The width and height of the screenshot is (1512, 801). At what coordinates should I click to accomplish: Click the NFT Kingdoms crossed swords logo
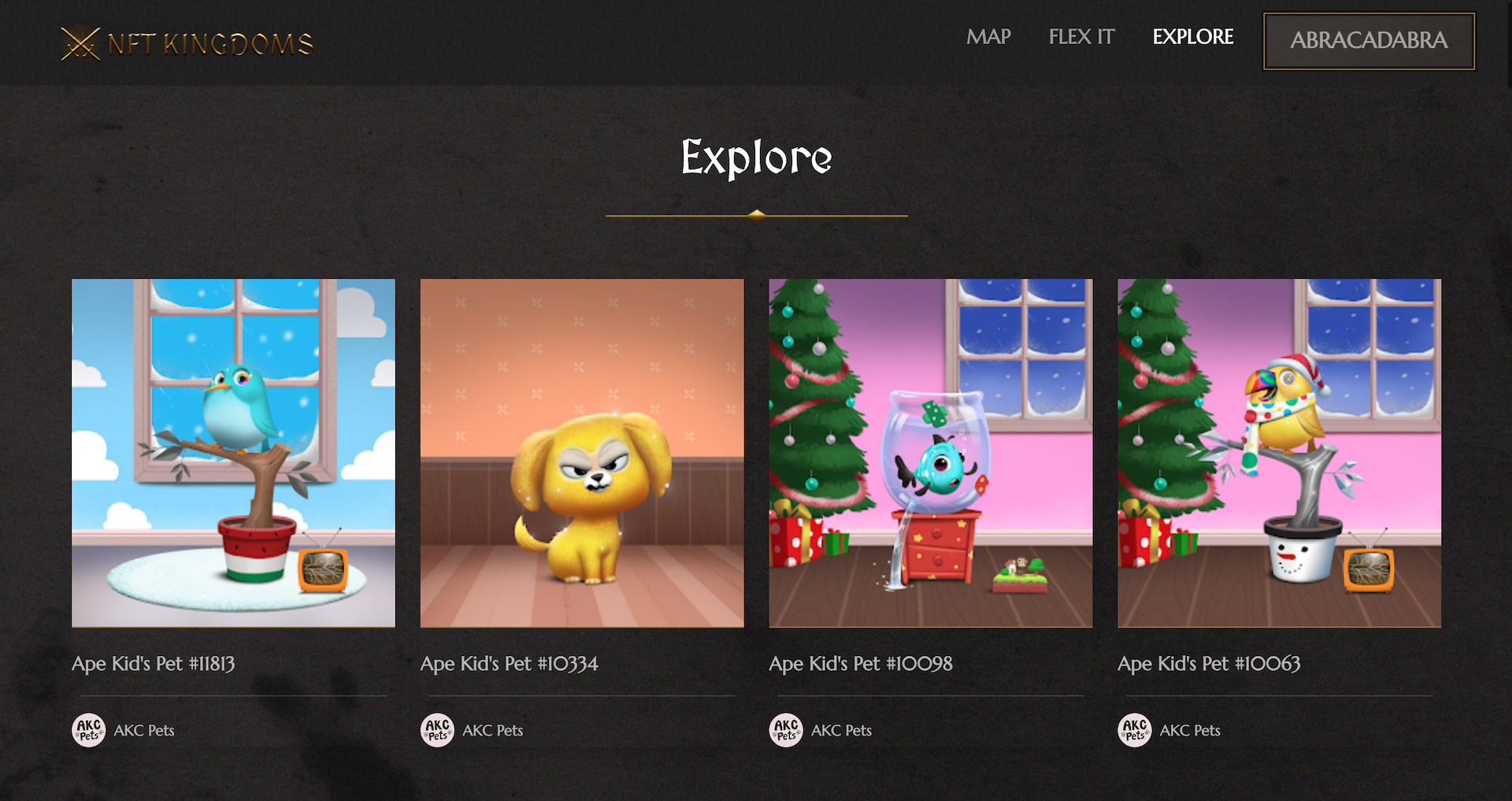(80, 43)
